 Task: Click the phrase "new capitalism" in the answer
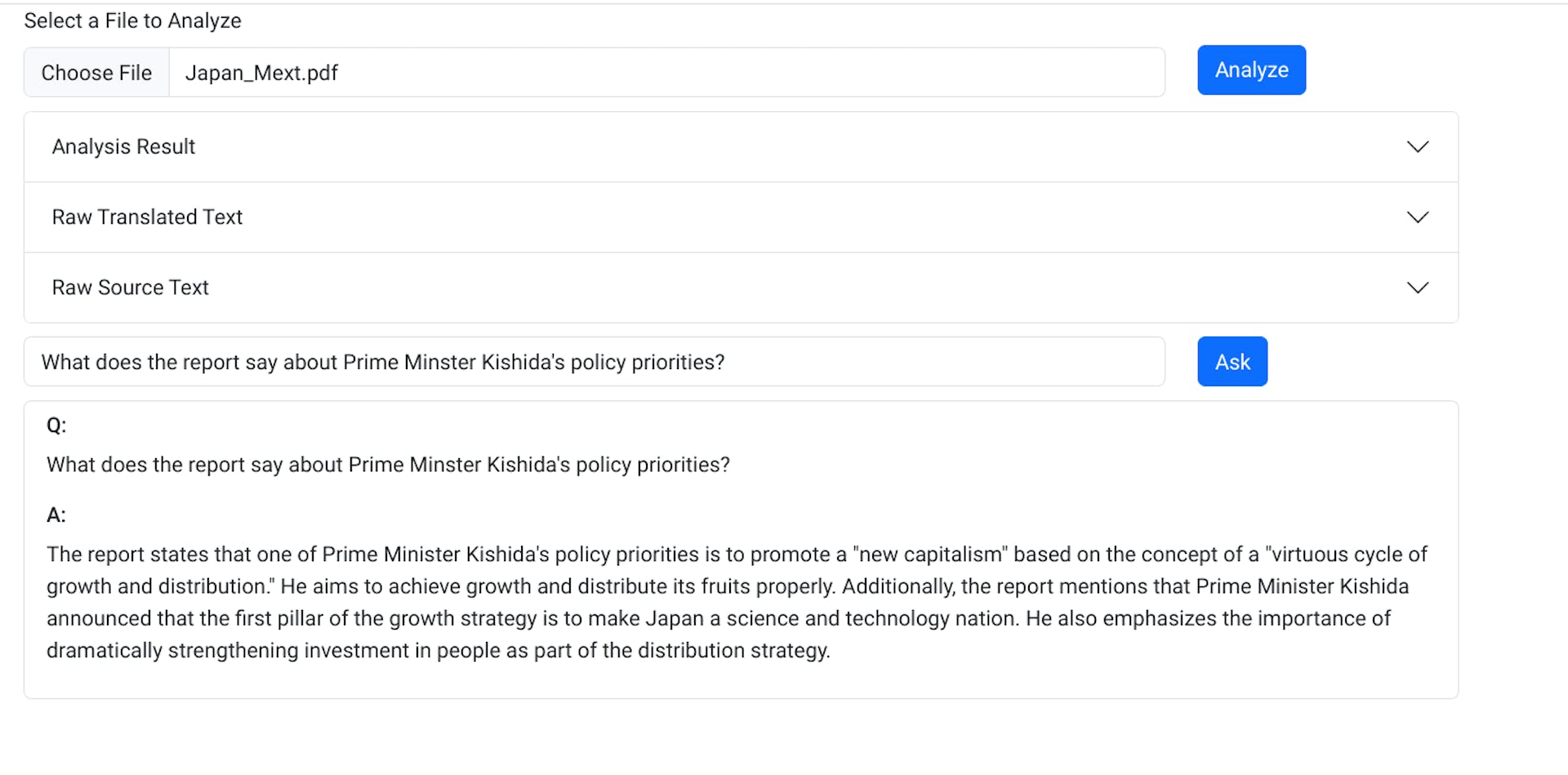coord(930,555)
